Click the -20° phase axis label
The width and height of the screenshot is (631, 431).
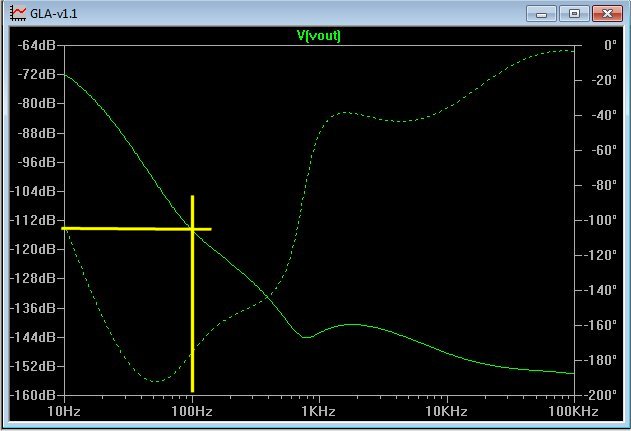point(604,80)
